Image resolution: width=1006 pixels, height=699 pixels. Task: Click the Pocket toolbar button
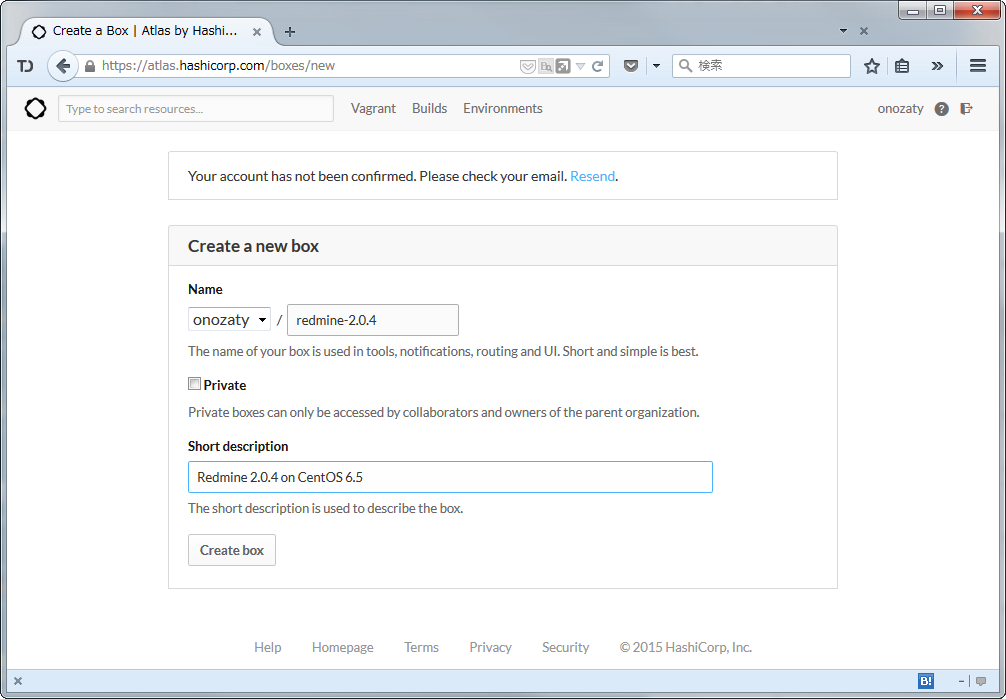631,65
